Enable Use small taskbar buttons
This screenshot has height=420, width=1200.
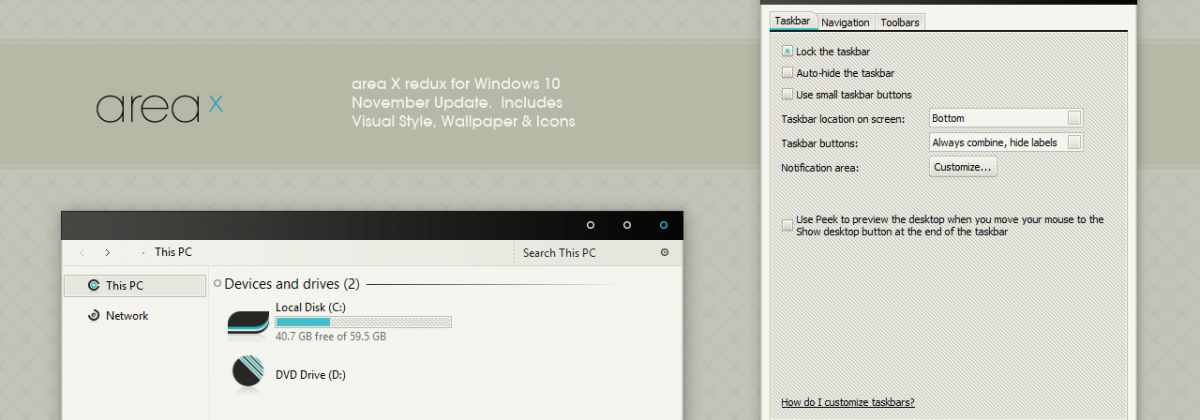[x=788, y=94]
